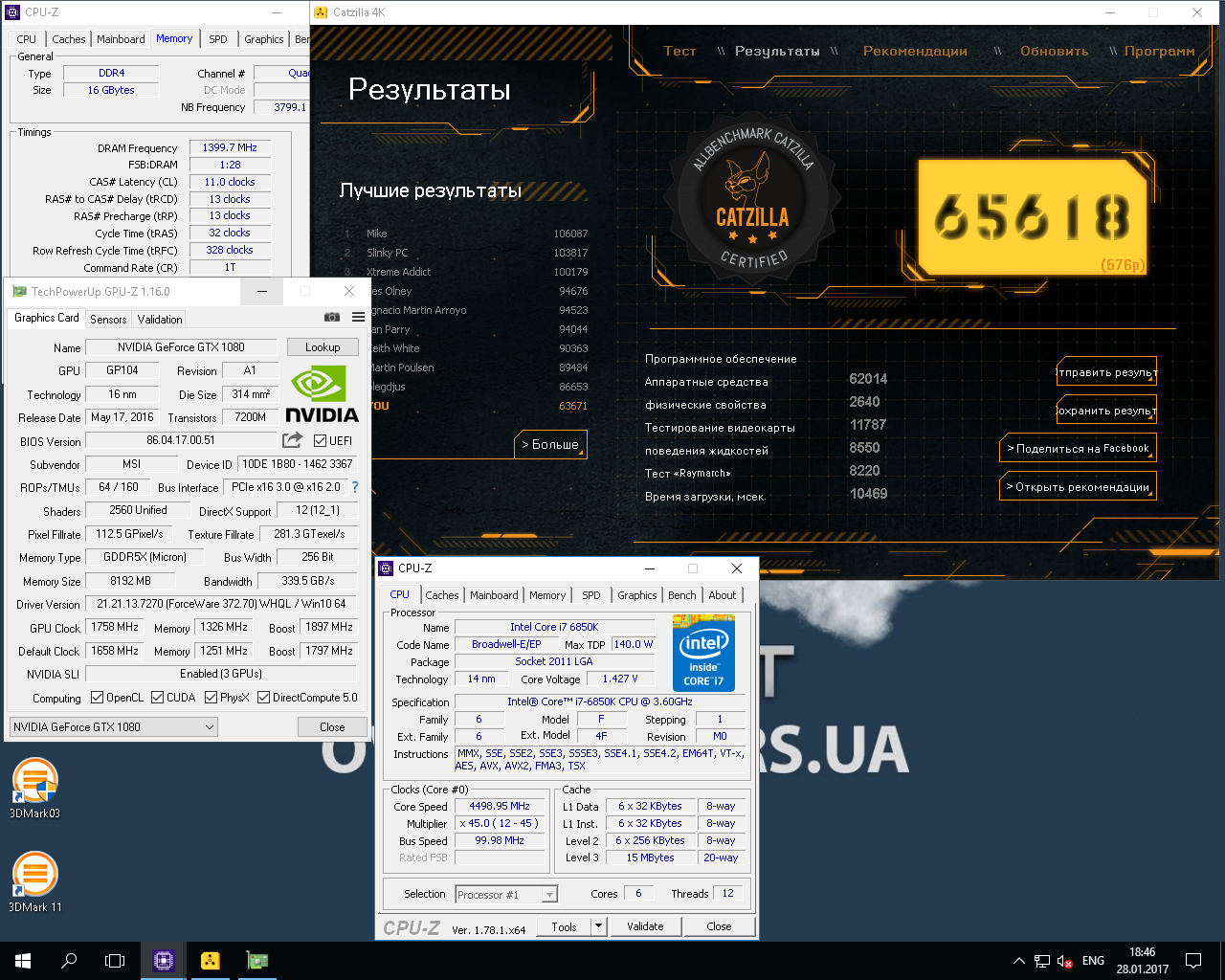Click the send result button in Catzilla
Image resolution: width=1225 pixels, height=980 pixels.
1106,371
